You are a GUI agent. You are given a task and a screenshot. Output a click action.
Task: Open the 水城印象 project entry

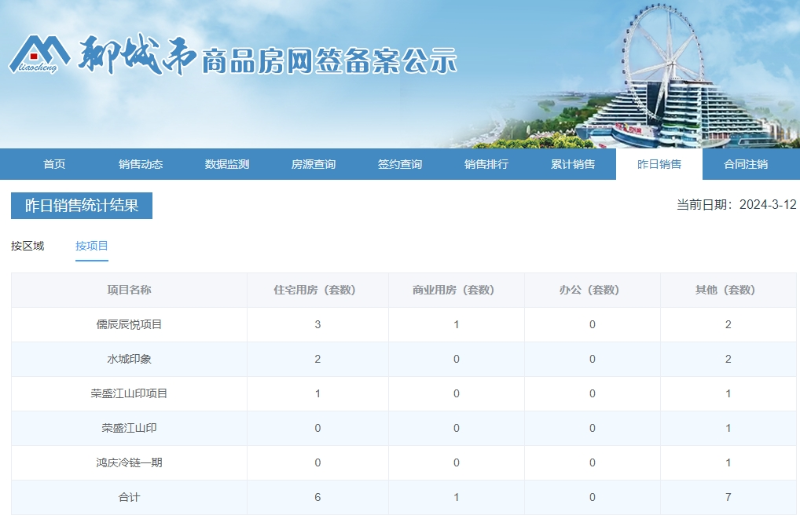click(129, 359)
